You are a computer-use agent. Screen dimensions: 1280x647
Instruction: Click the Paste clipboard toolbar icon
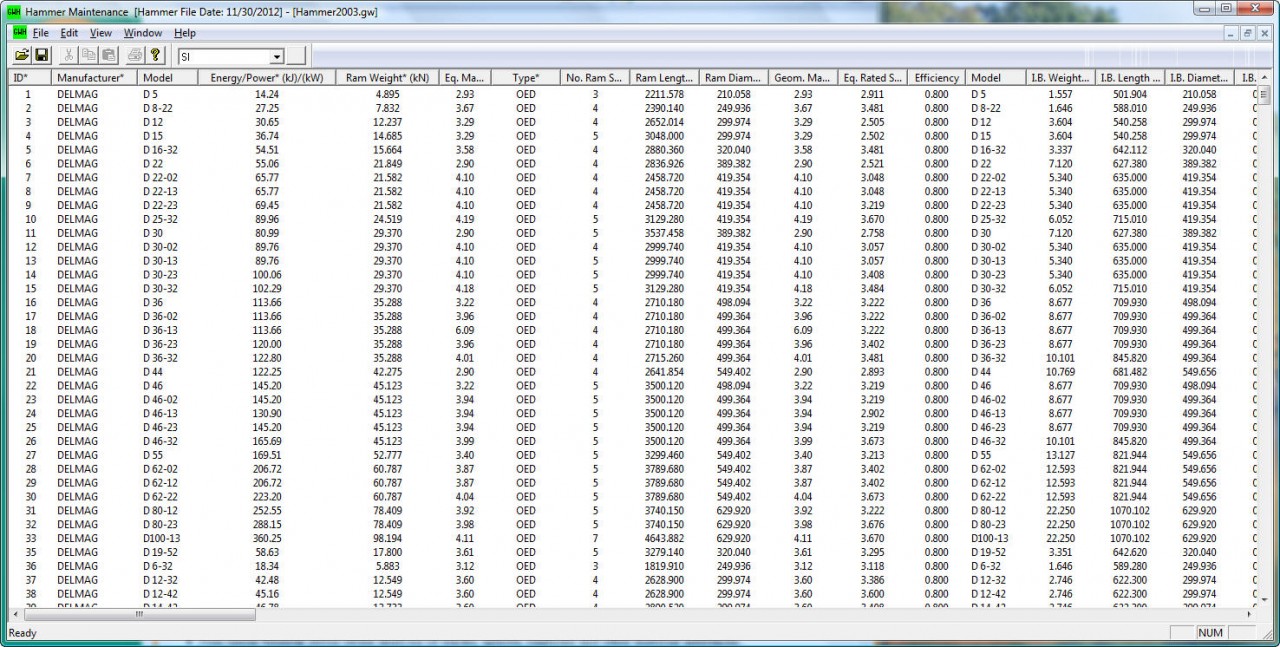(108, 56)
